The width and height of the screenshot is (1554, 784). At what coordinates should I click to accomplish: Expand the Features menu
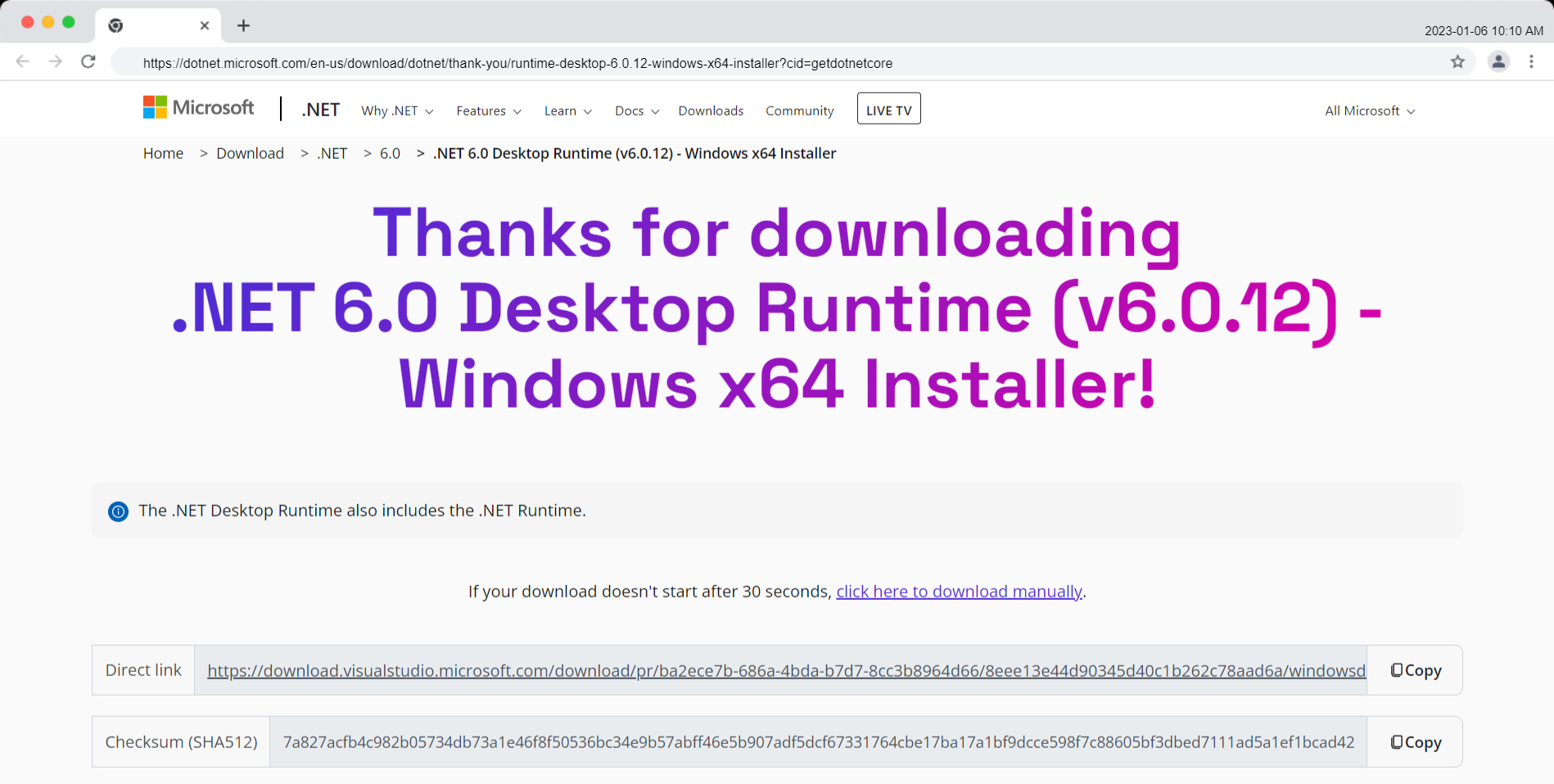coord(489,110)
